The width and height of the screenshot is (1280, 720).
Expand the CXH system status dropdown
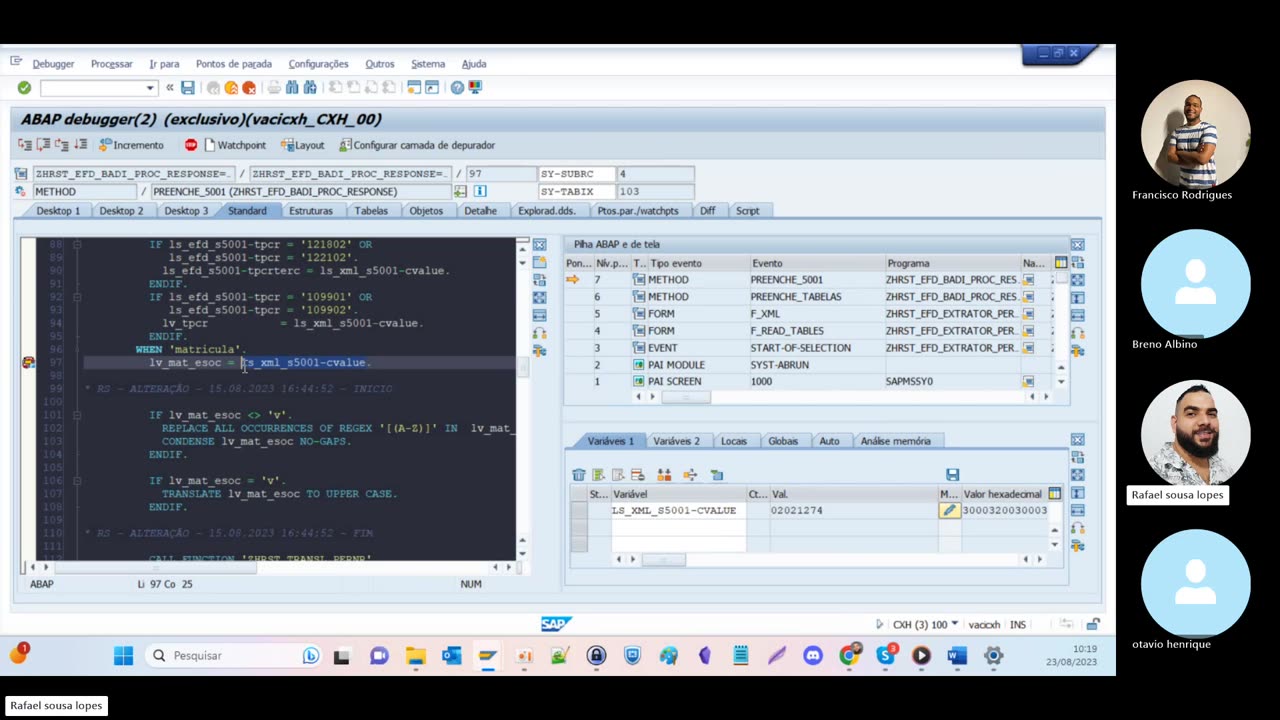tap(954, 625)
